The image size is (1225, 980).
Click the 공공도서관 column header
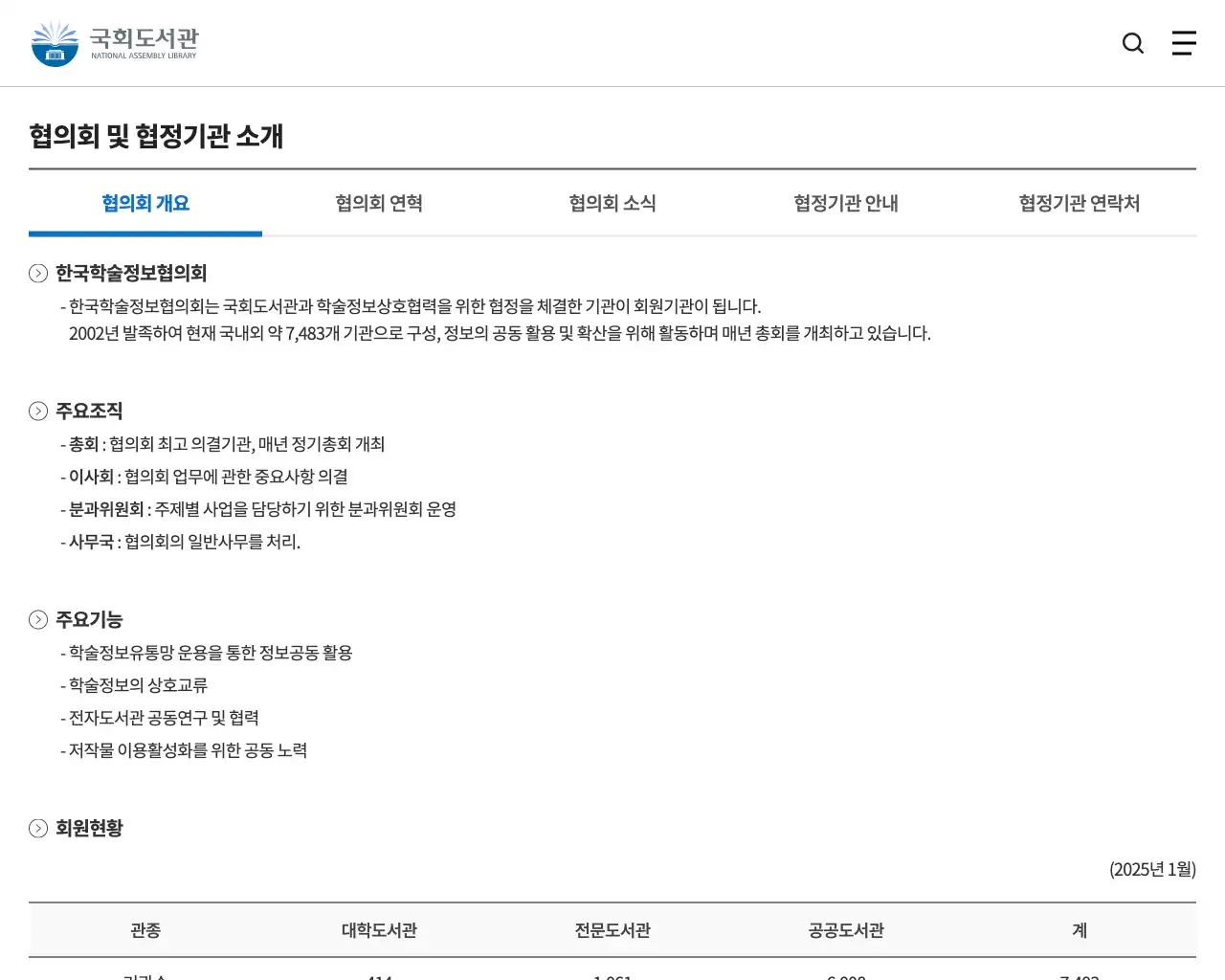pos(845,929)
